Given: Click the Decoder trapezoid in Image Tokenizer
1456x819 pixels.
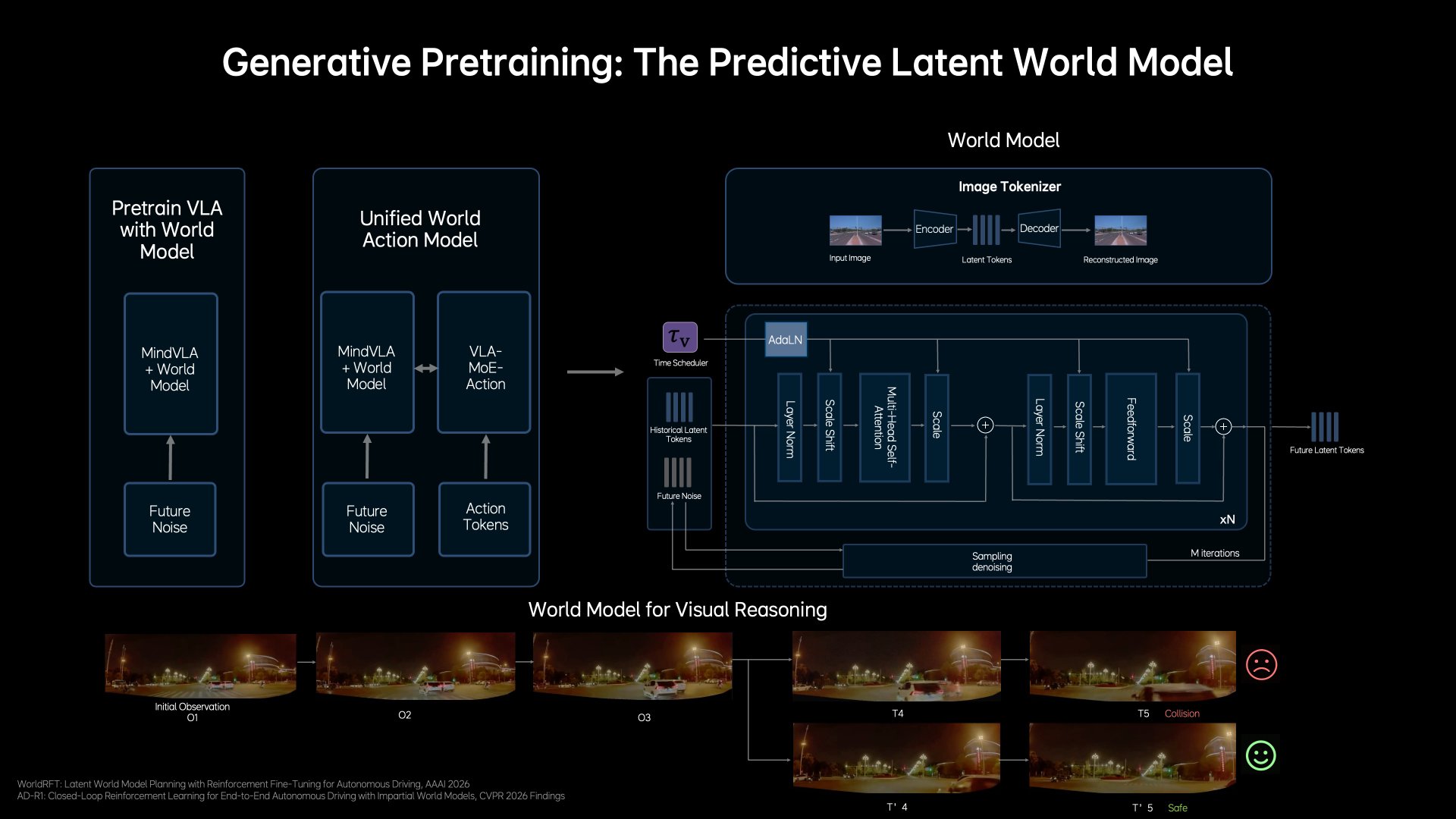Looking at the screenshot, I should pyautogui.click(x=1038, y=228).
